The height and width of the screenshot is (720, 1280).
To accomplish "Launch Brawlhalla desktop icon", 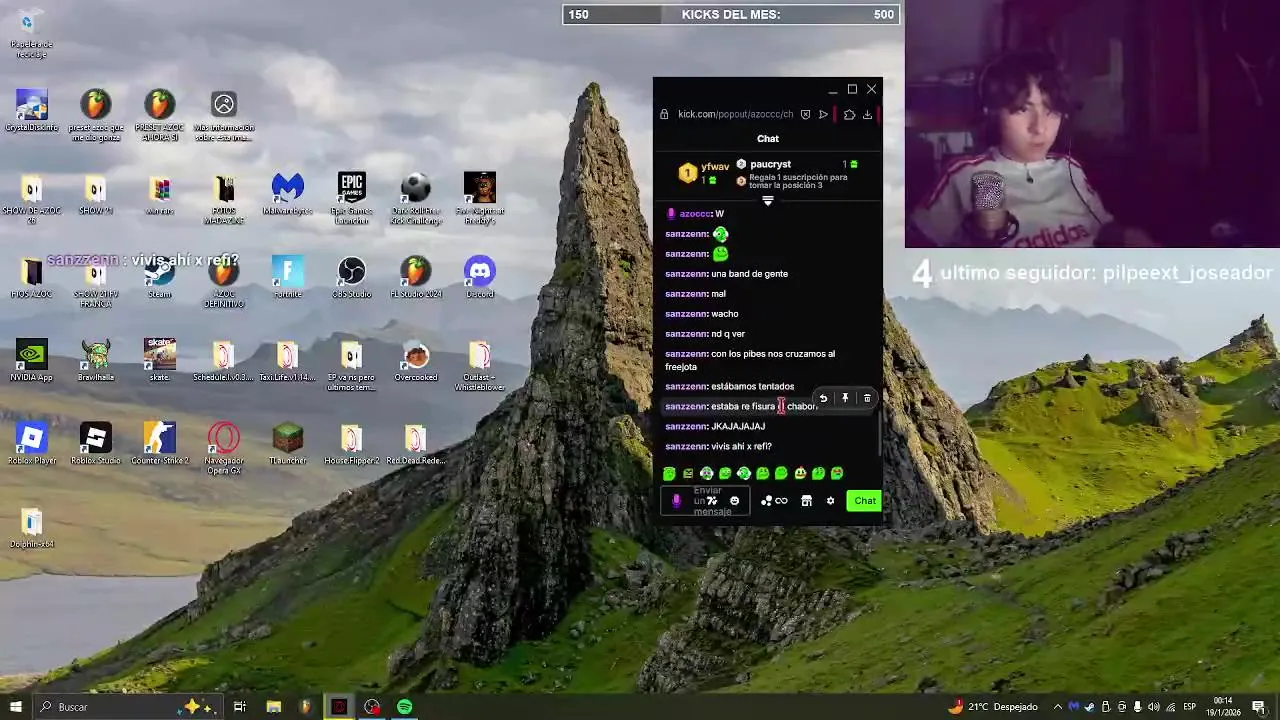I will [x=95, y=360].
